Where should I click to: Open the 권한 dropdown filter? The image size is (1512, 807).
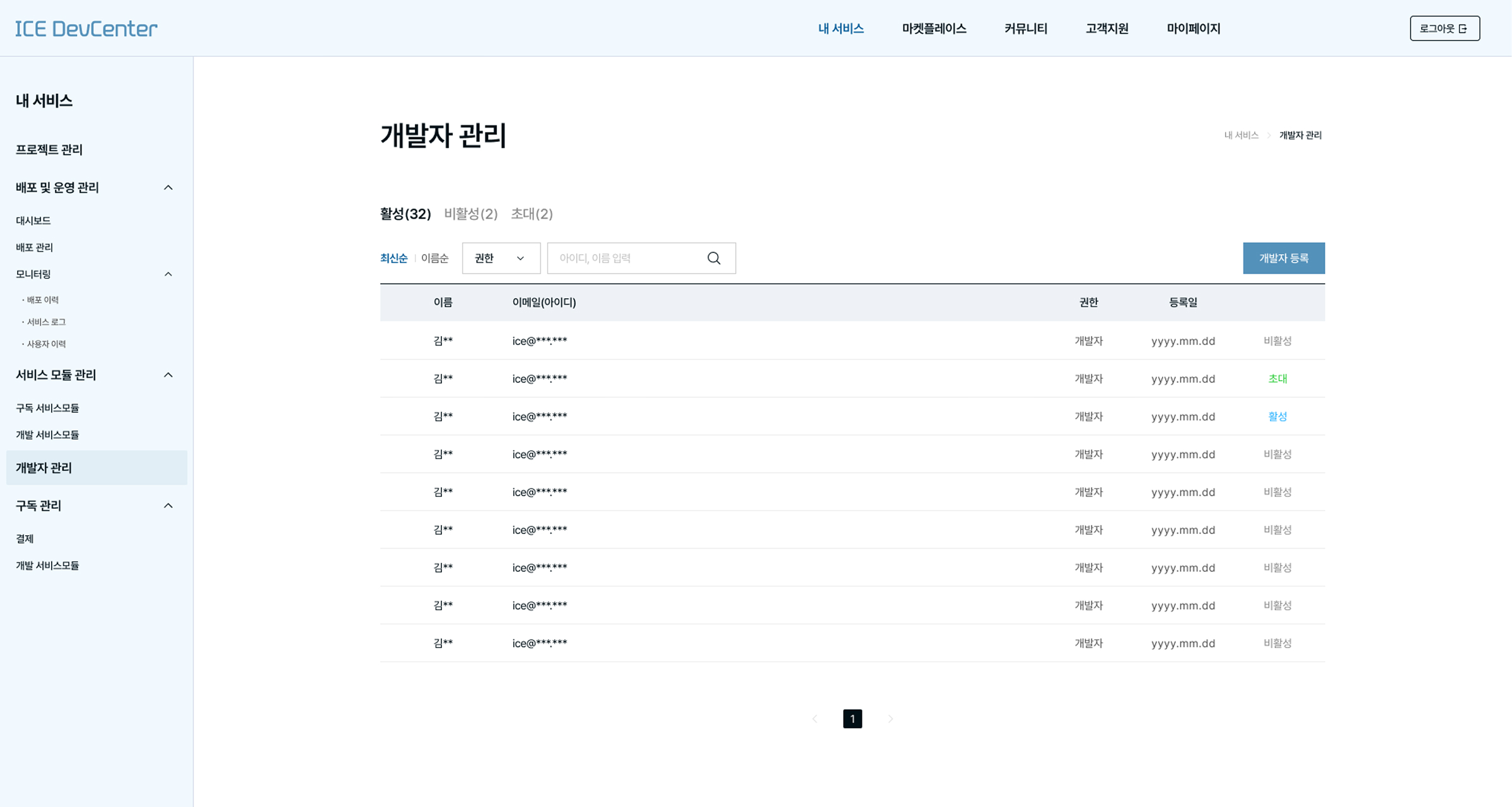[x=500, y=258]
